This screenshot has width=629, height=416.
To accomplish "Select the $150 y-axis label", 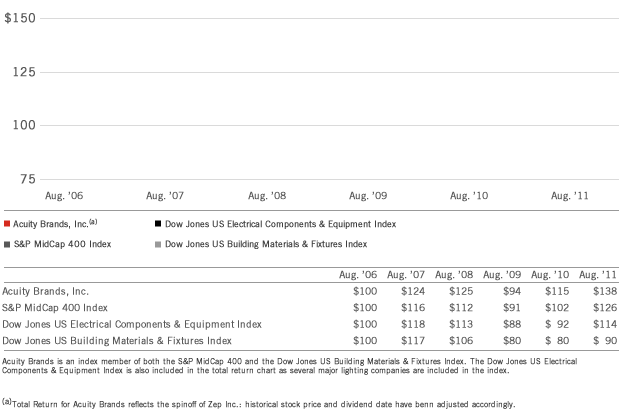I will point(21,18).
